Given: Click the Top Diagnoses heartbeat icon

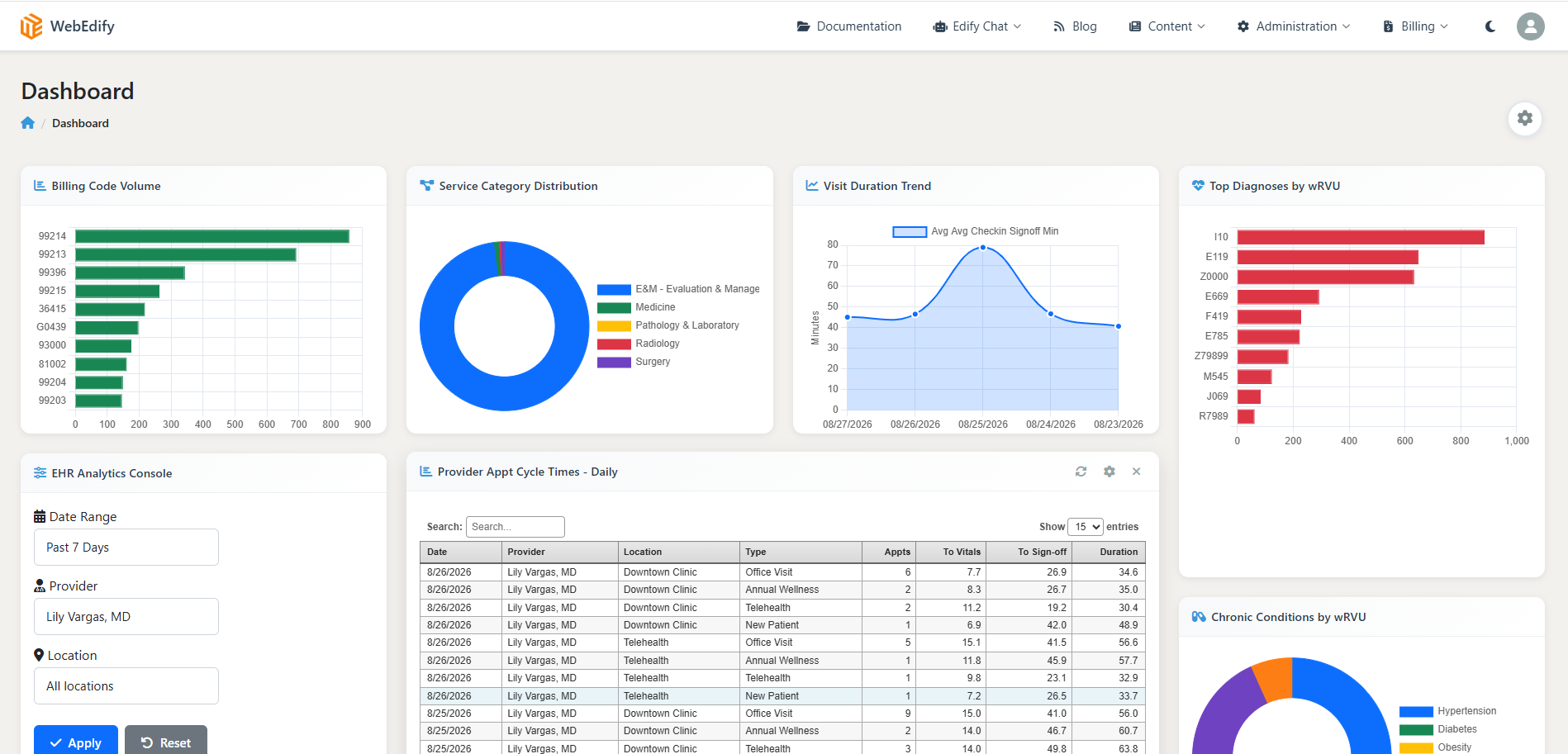Looking at the screenshot, I should coord(1198,186).
